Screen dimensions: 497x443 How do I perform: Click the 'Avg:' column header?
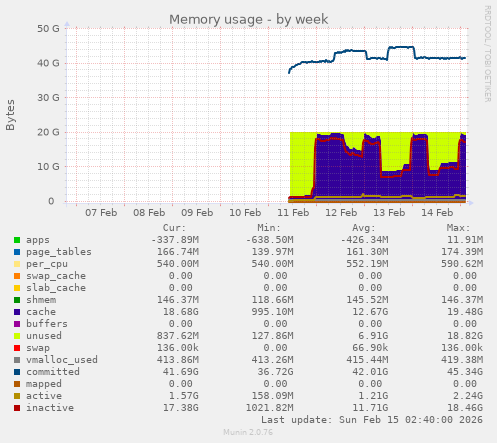click(x=364, y=228)
